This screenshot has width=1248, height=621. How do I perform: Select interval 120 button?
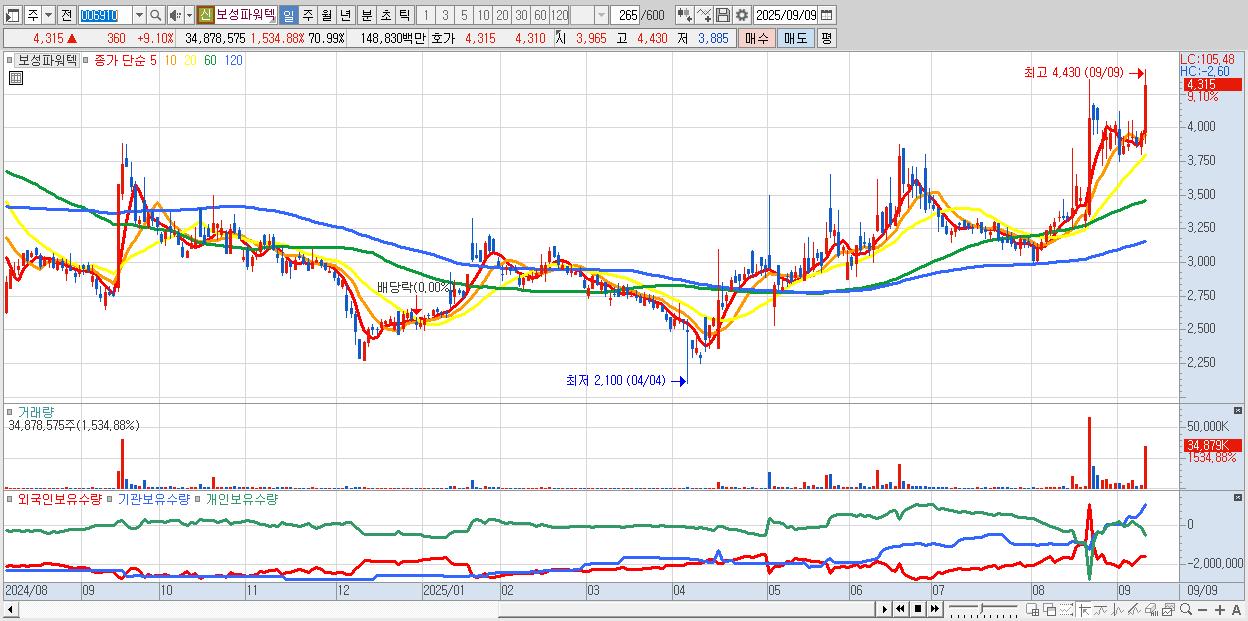[559, 15]
